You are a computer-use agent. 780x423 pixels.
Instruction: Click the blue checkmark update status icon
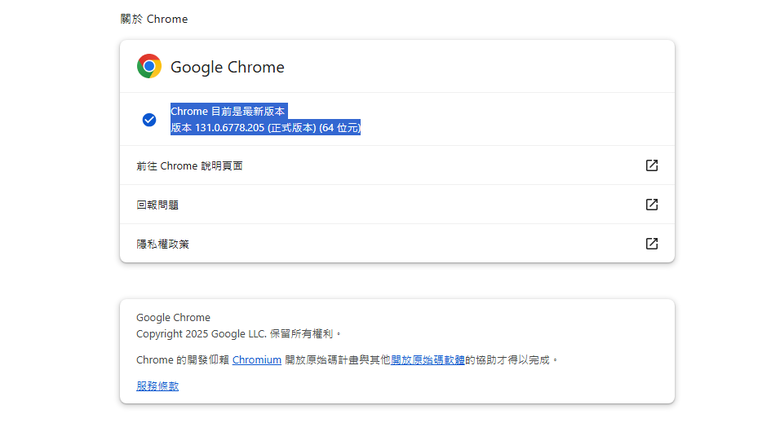tap(149, 119)
